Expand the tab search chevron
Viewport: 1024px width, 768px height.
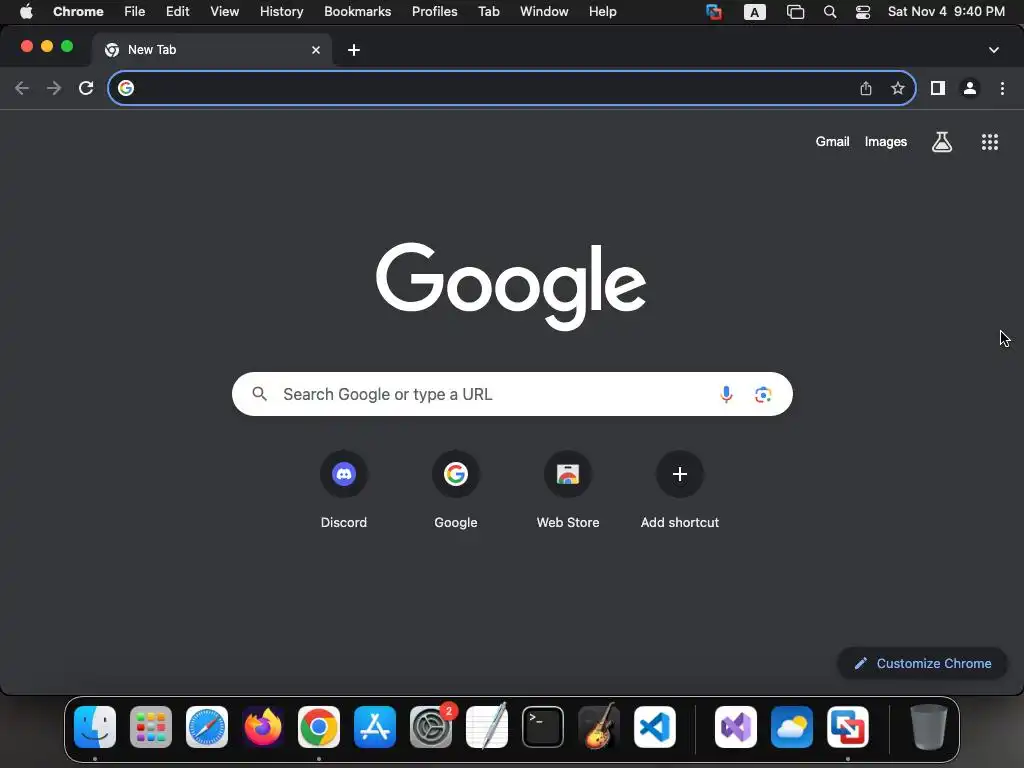(x=994, y=50)
